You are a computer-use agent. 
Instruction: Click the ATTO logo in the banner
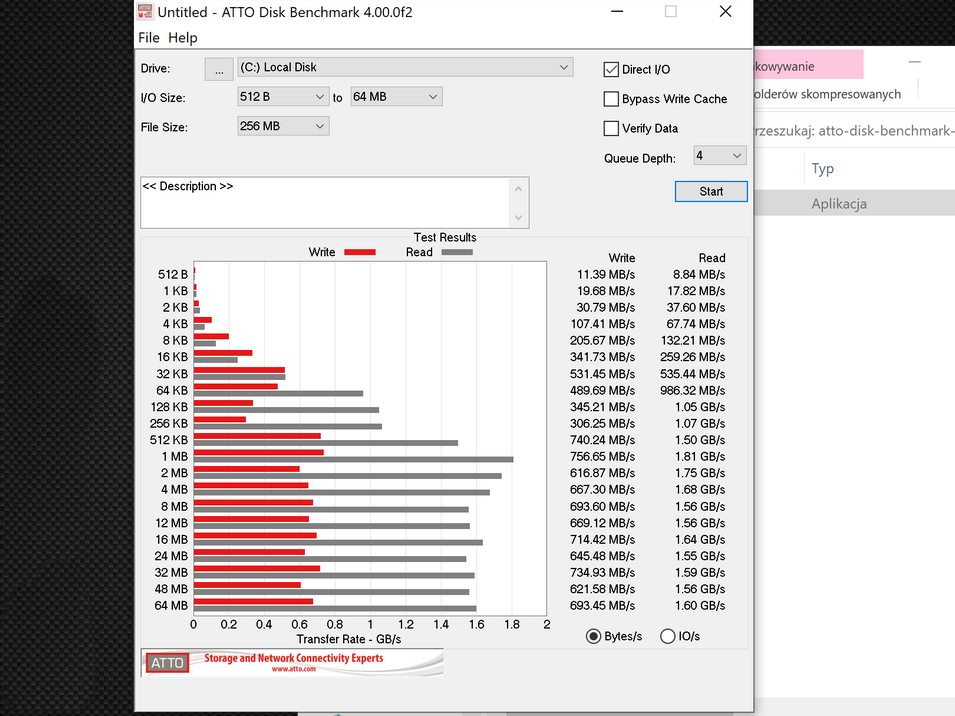click(167, 663)
